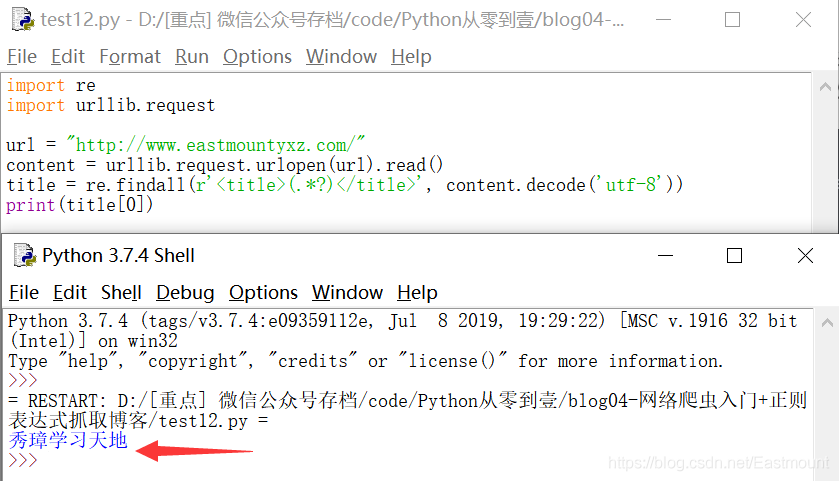Click the test12.py editor window Python icon
The height and width of the screenshot is (481, 839).
23,19
